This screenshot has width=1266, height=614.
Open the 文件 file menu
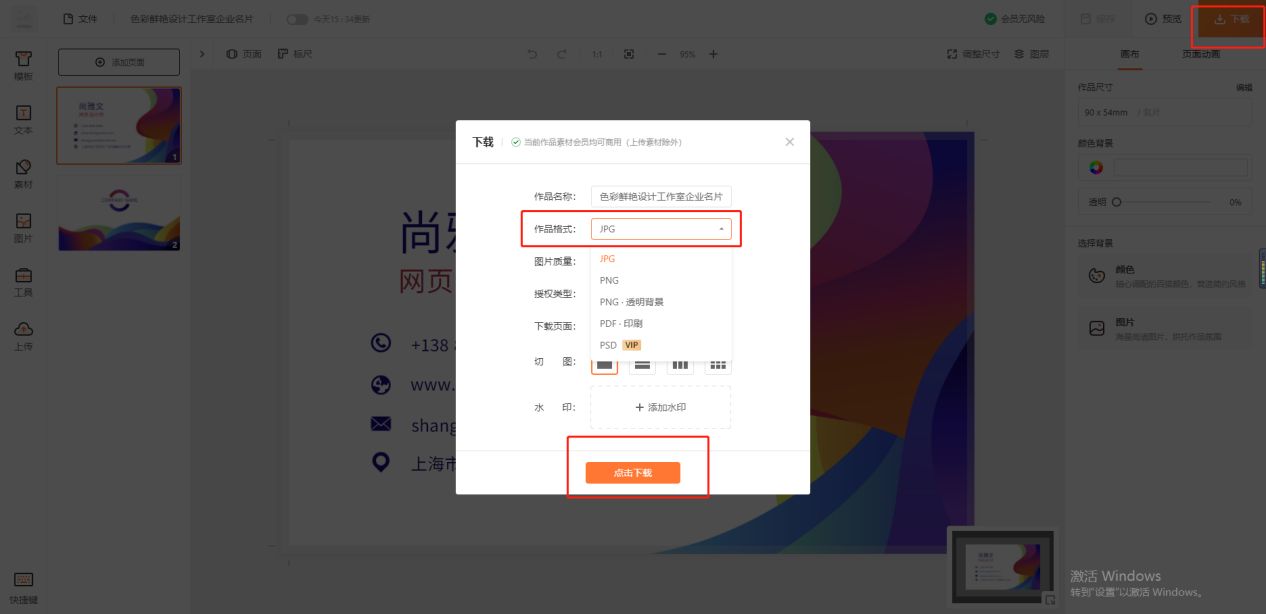click(82, 18)
